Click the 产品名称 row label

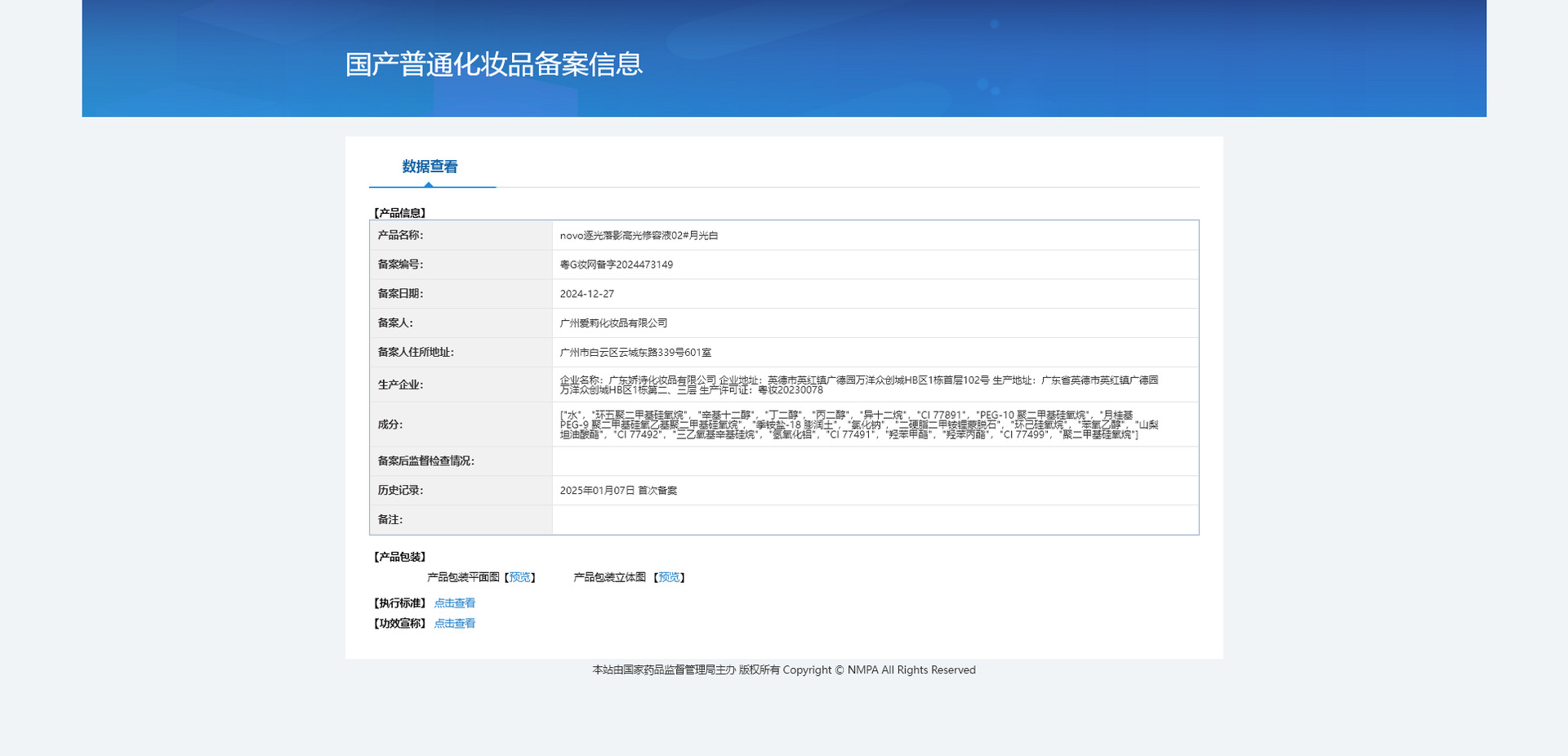[400, 235]
